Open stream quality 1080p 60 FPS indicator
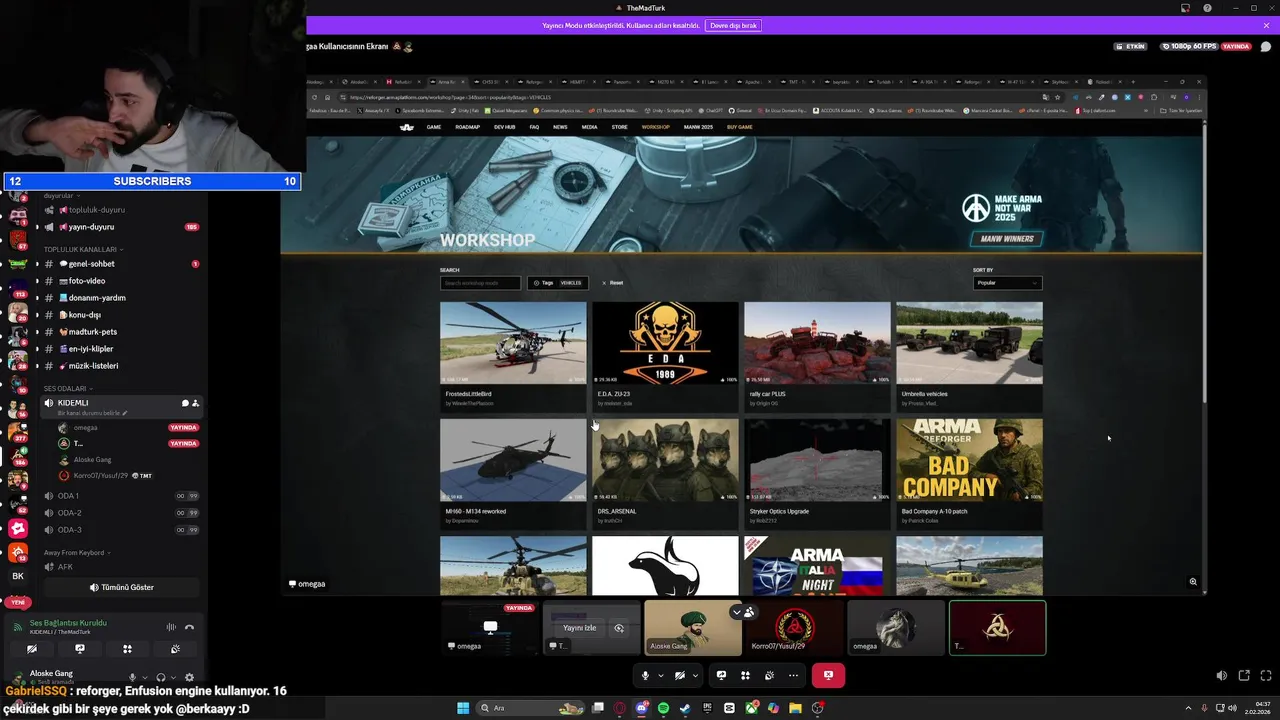 coord(1191,46)
